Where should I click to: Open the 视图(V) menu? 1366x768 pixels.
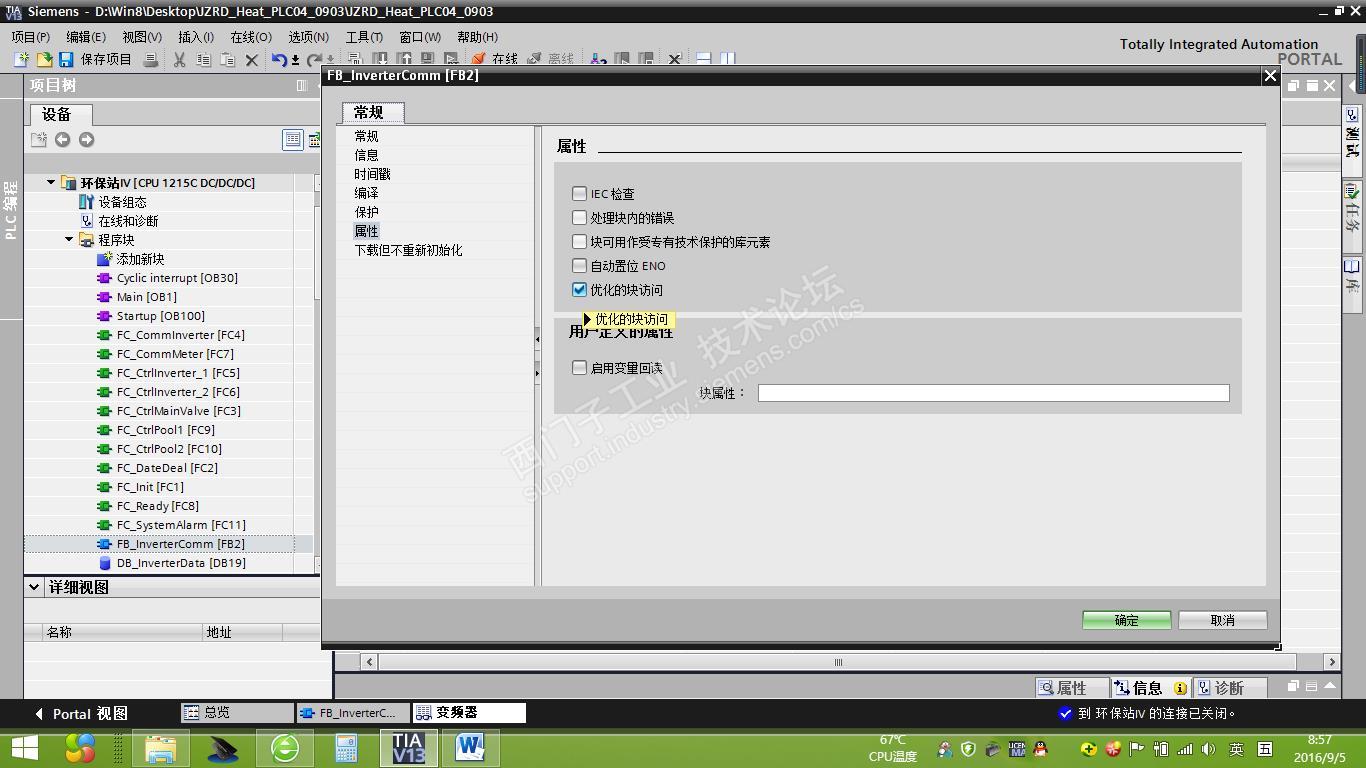(x=142, y=37)
